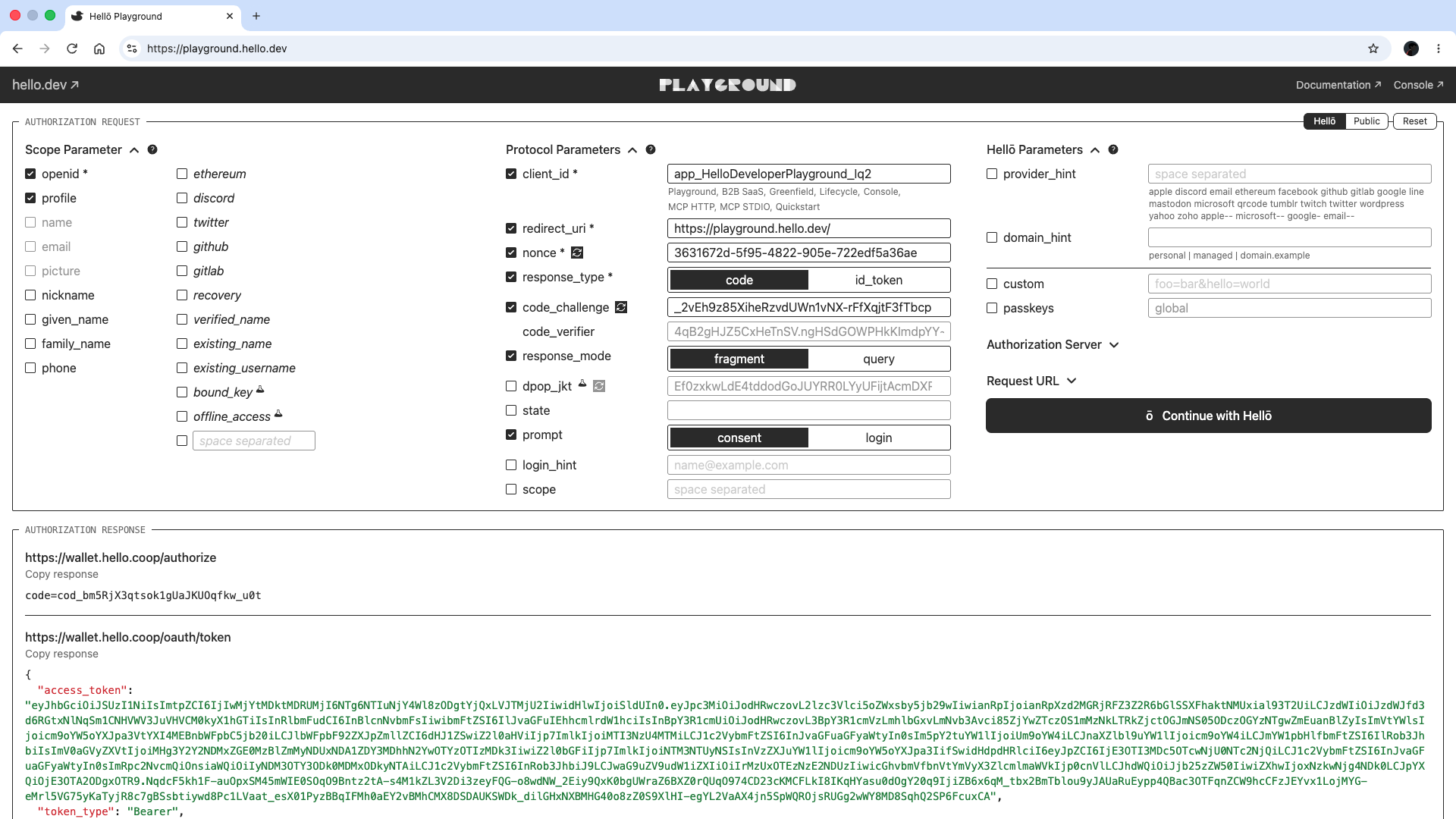Check the phone scope
Image resolution: width=1456 pixels, height=819 pixels.
tap(30, 368)
